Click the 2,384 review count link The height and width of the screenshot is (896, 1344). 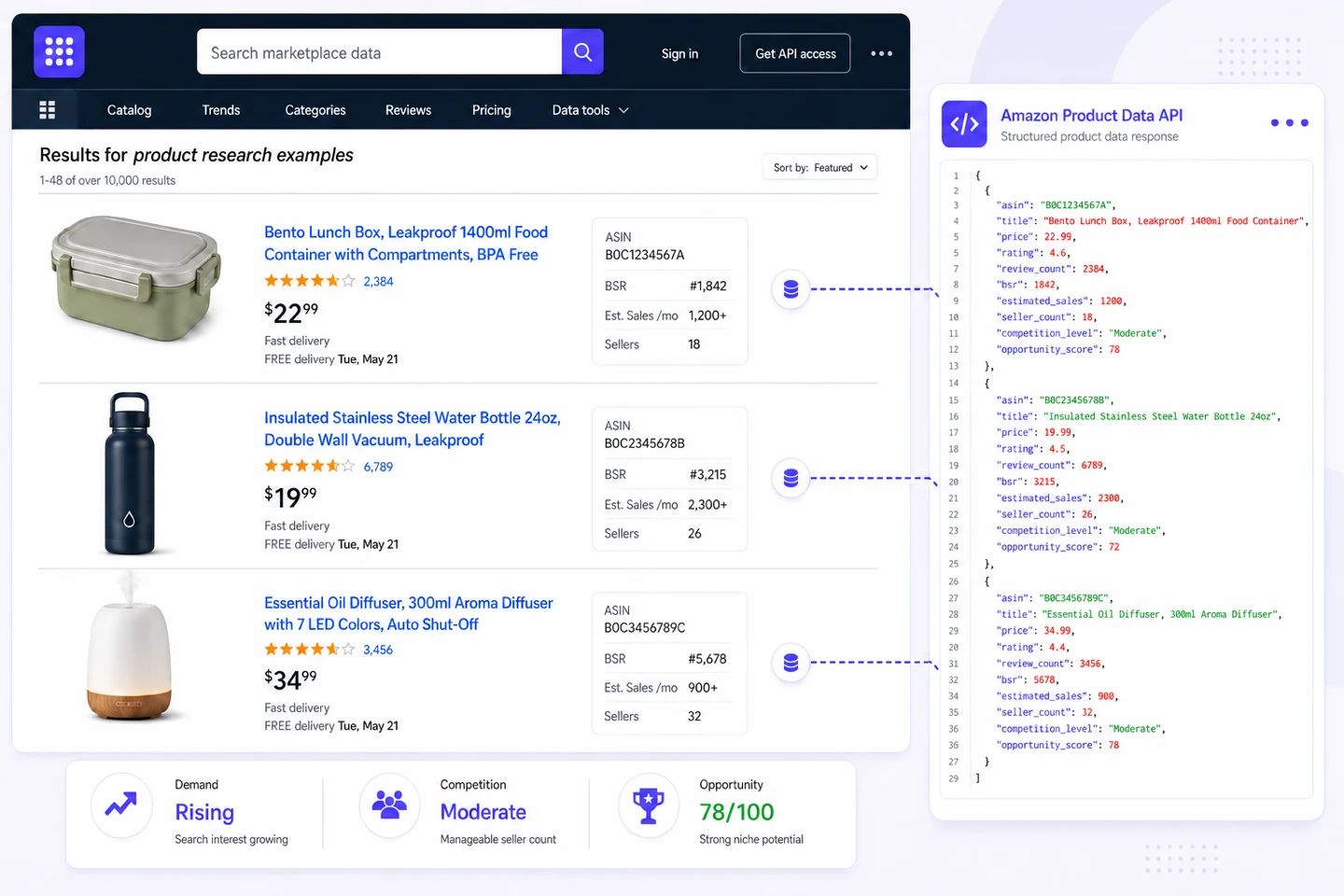[x=378, y=281]
